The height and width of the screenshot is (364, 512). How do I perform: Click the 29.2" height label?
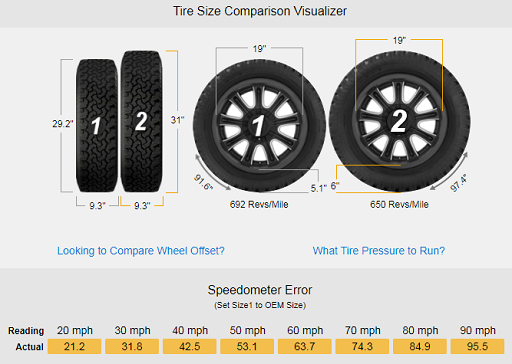pos(62,124)
